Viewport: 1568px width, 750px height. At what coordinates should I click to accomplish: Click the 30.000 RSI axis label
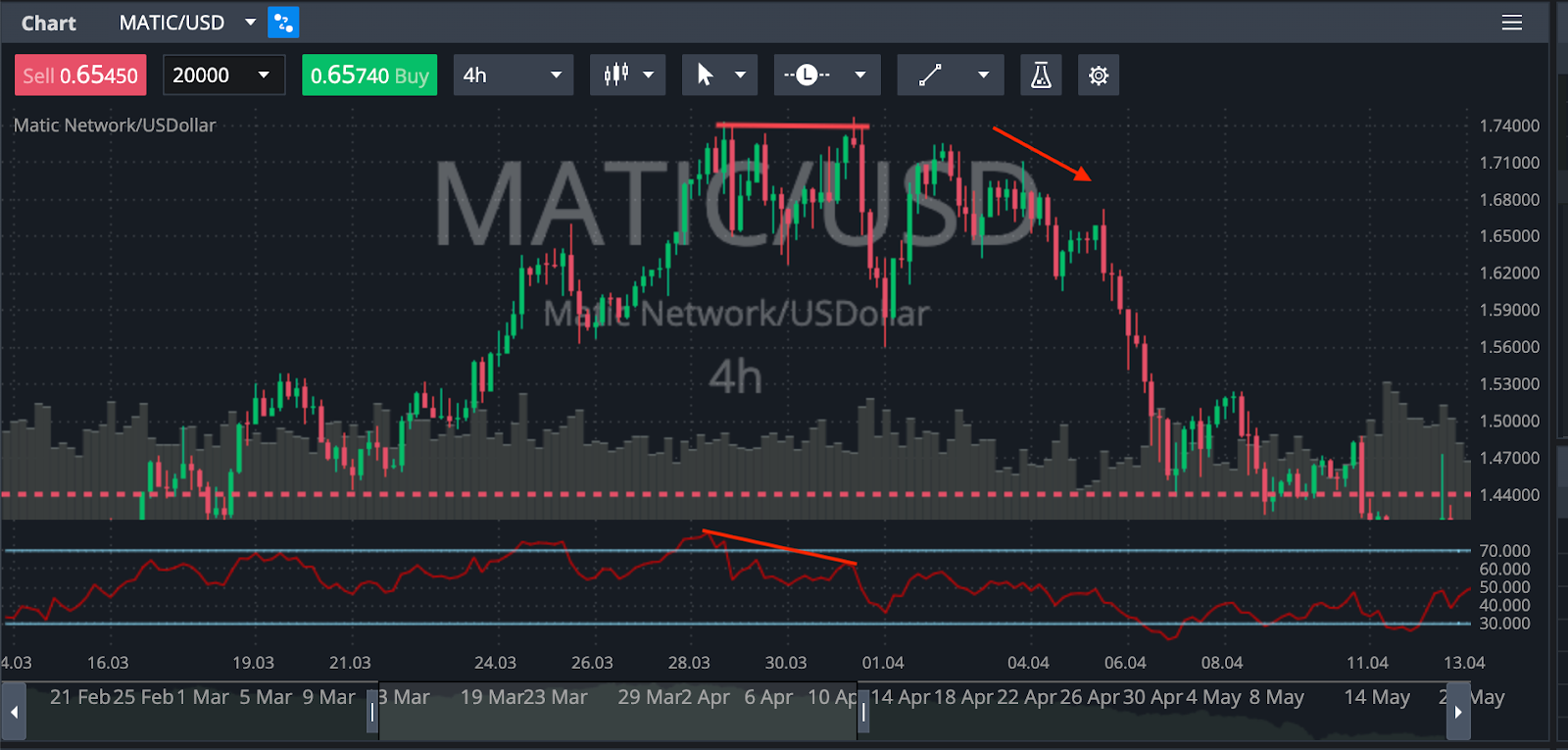[x=1504, y=624]
